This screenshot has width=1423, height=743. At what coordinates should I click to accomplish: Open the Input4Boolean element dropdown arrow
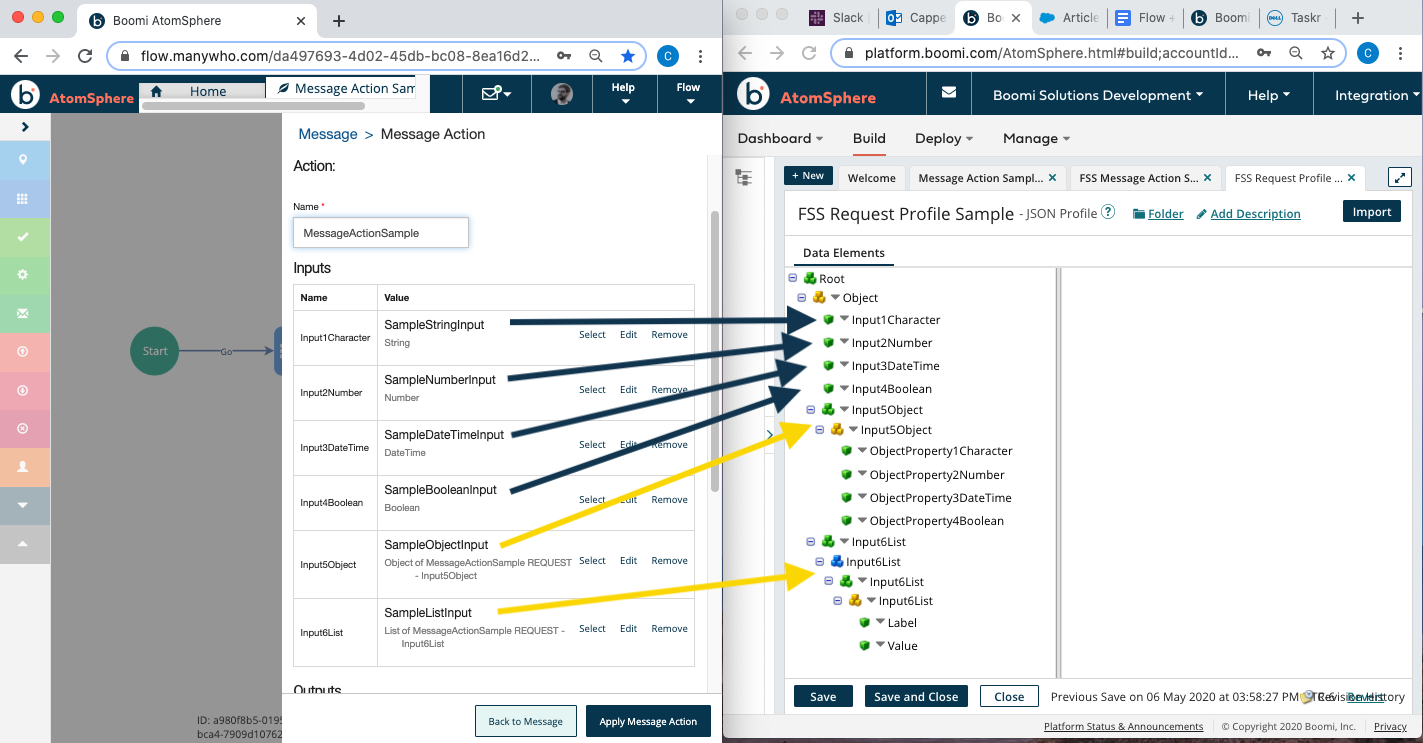(844, 388)
